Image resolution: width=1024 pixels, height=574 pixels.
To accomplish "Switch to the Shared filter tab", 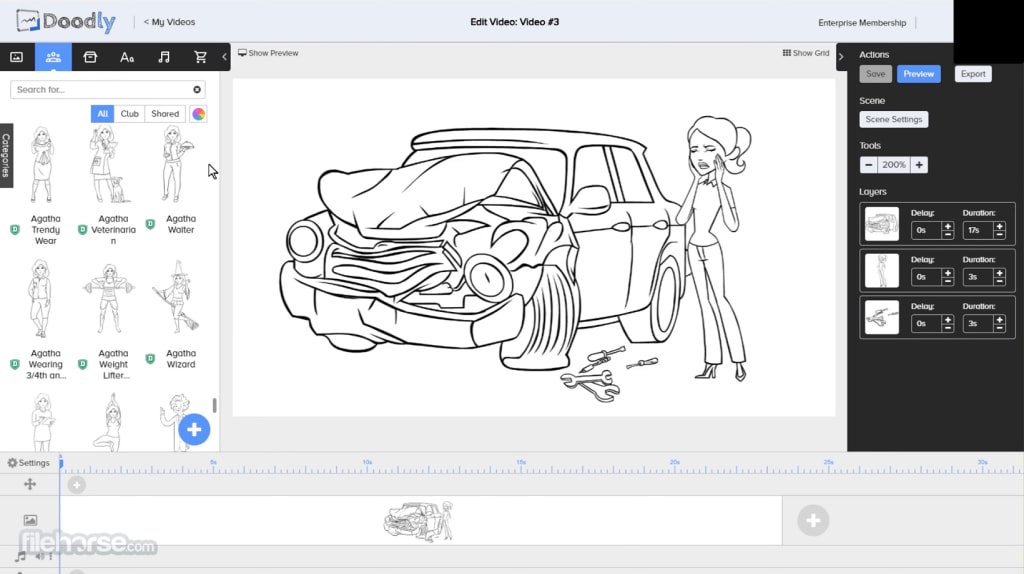I will [165, 114].
